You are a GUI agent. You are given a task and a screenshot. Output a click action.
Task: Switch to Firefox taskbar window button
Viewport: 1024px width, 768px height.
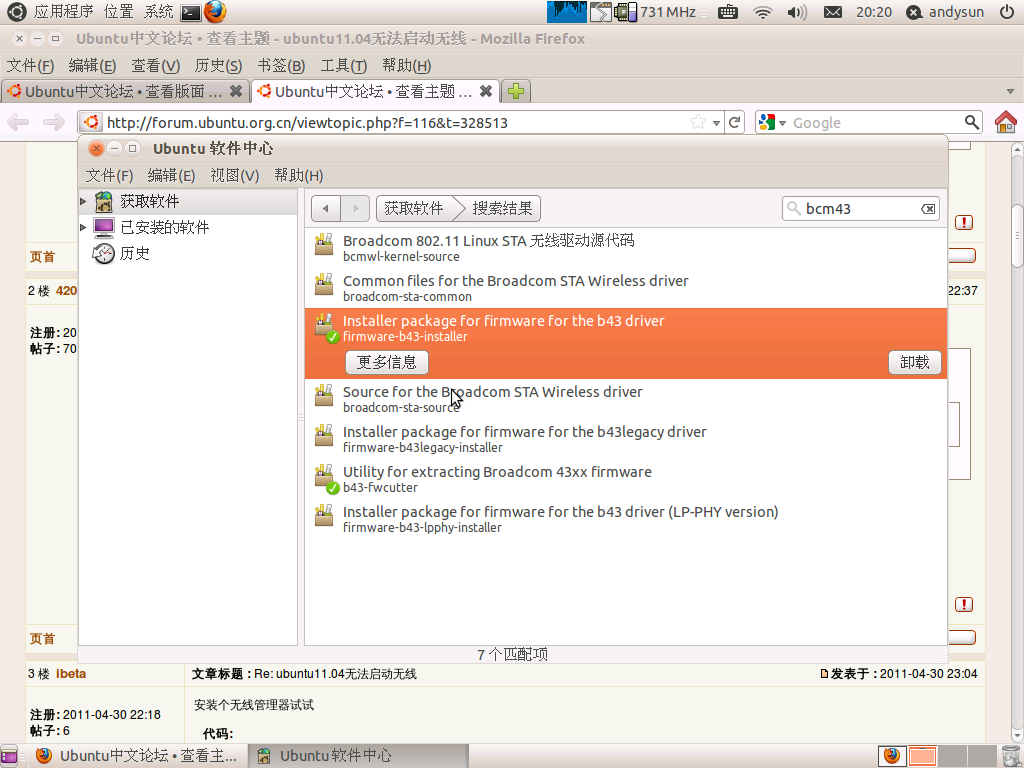138,756
